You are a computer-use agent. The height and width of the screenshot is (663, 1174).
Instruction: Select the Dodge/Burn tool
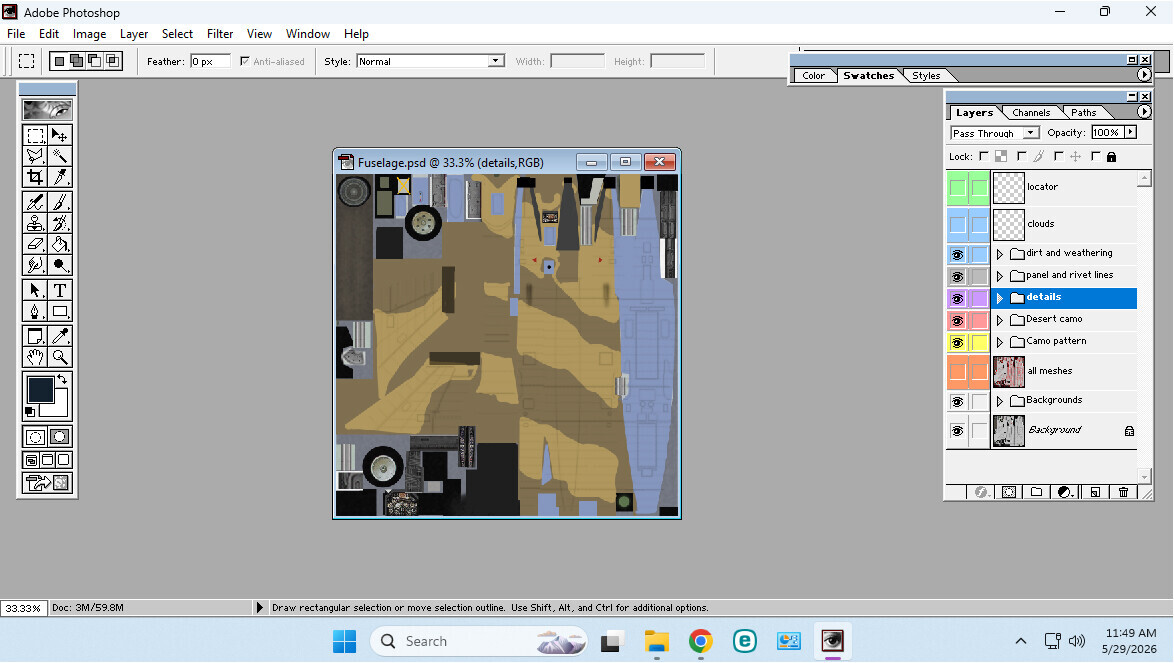[60, 265]
